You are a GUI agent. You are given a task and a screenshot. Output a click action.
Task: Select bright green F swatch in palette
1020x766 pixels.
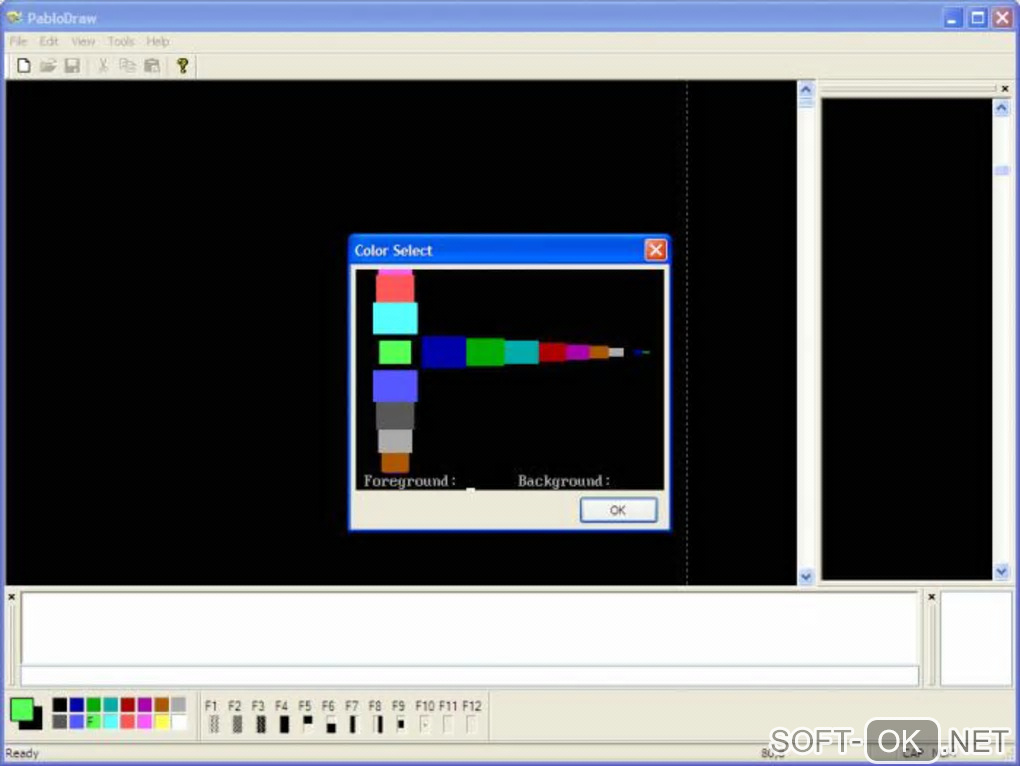(x=94, y=721)
